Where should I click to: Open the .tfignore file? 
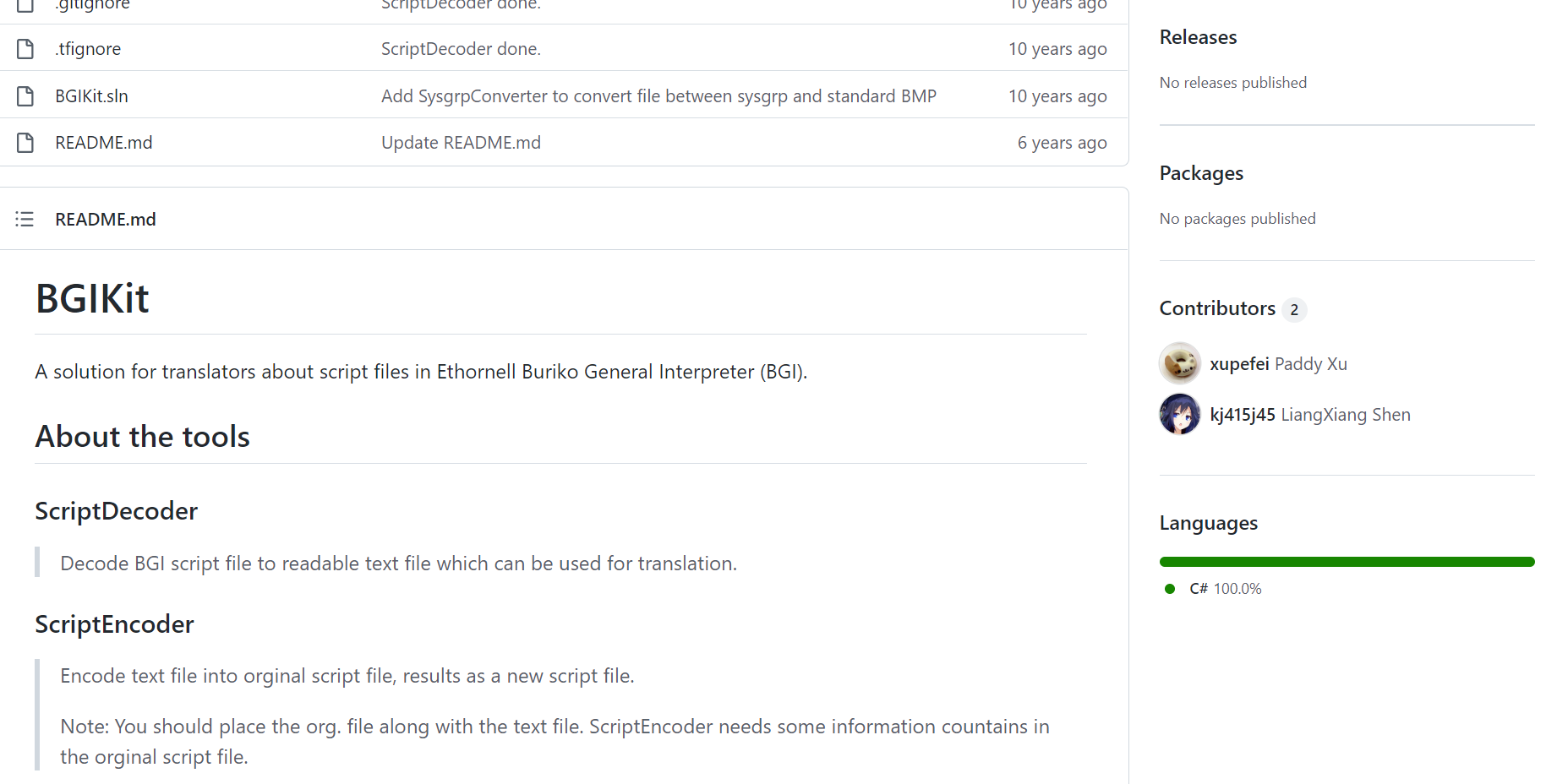[88, 49]
